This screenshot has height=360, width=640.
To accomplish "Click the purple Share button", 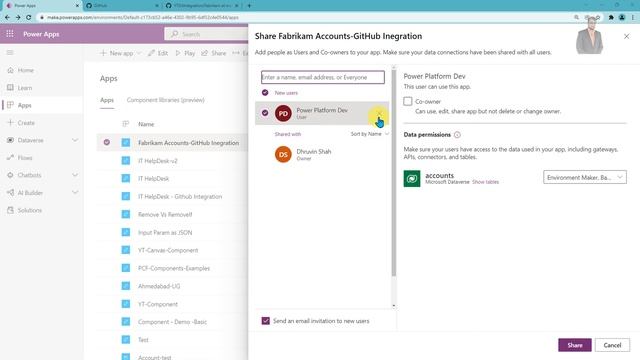I will point(575,345).
